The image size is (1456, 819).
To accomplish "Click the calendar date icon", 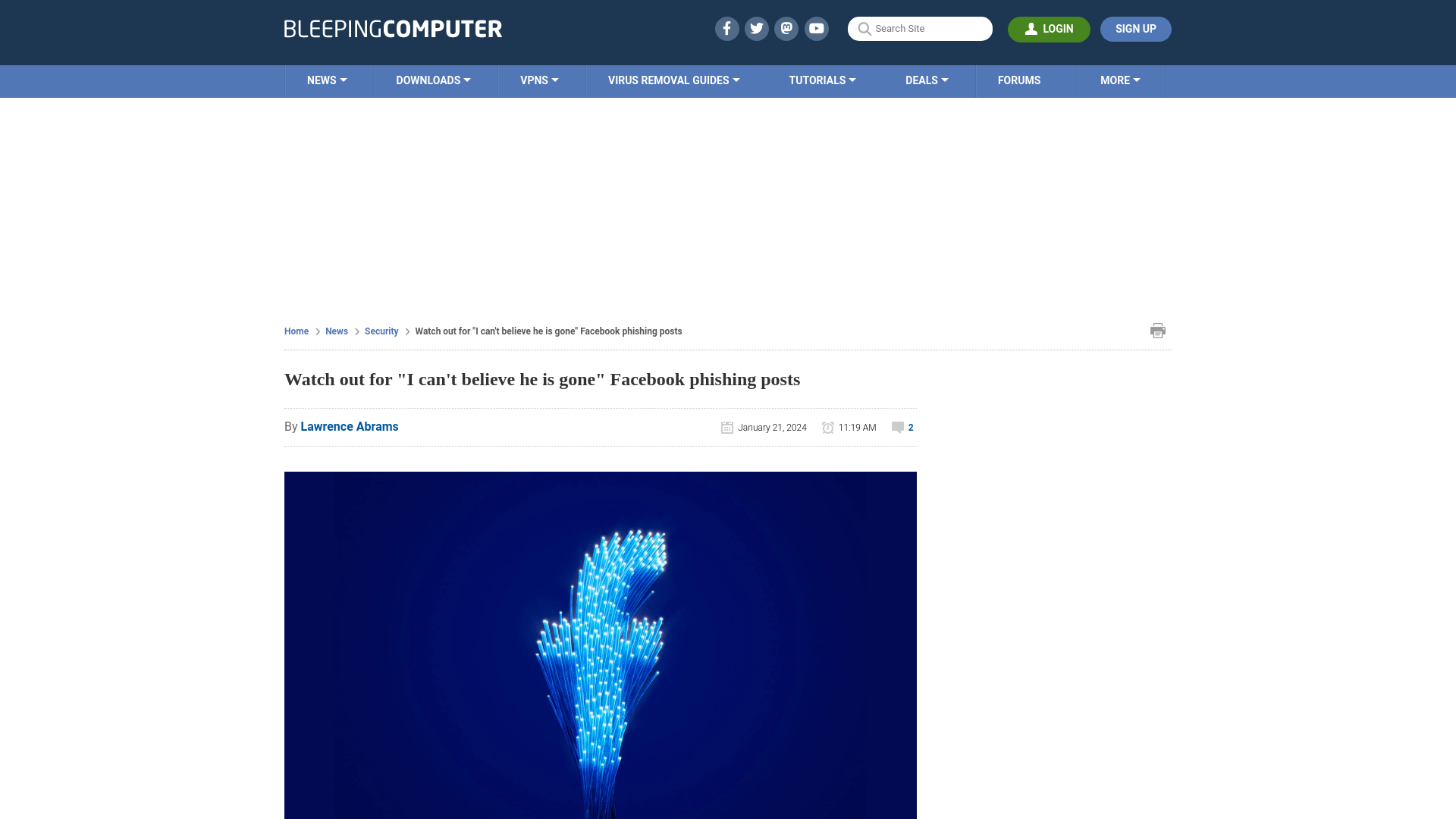I will pyautogui.click(x=727, y=427).
